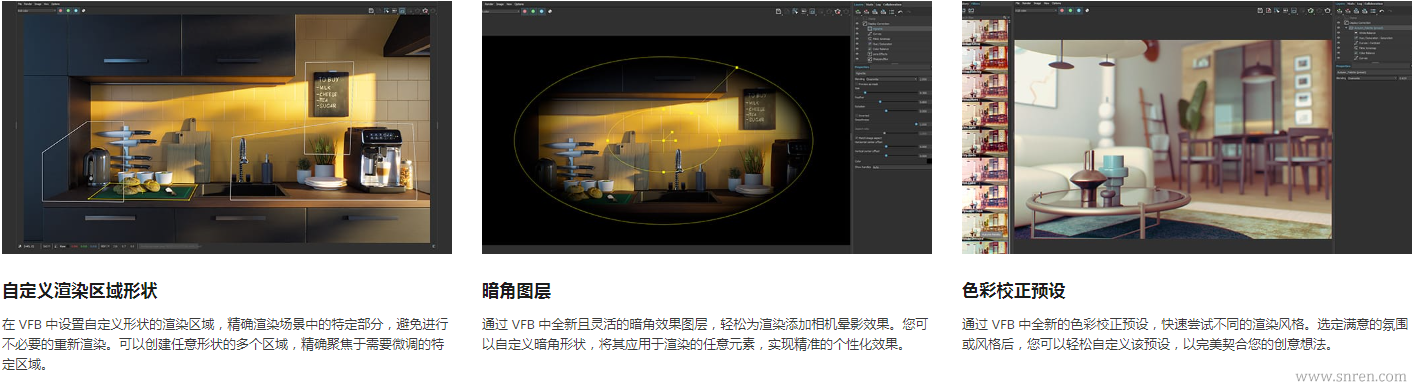Click the black Color swatch in Vignette properties
1414x388 pixels.
click(928, 162)
